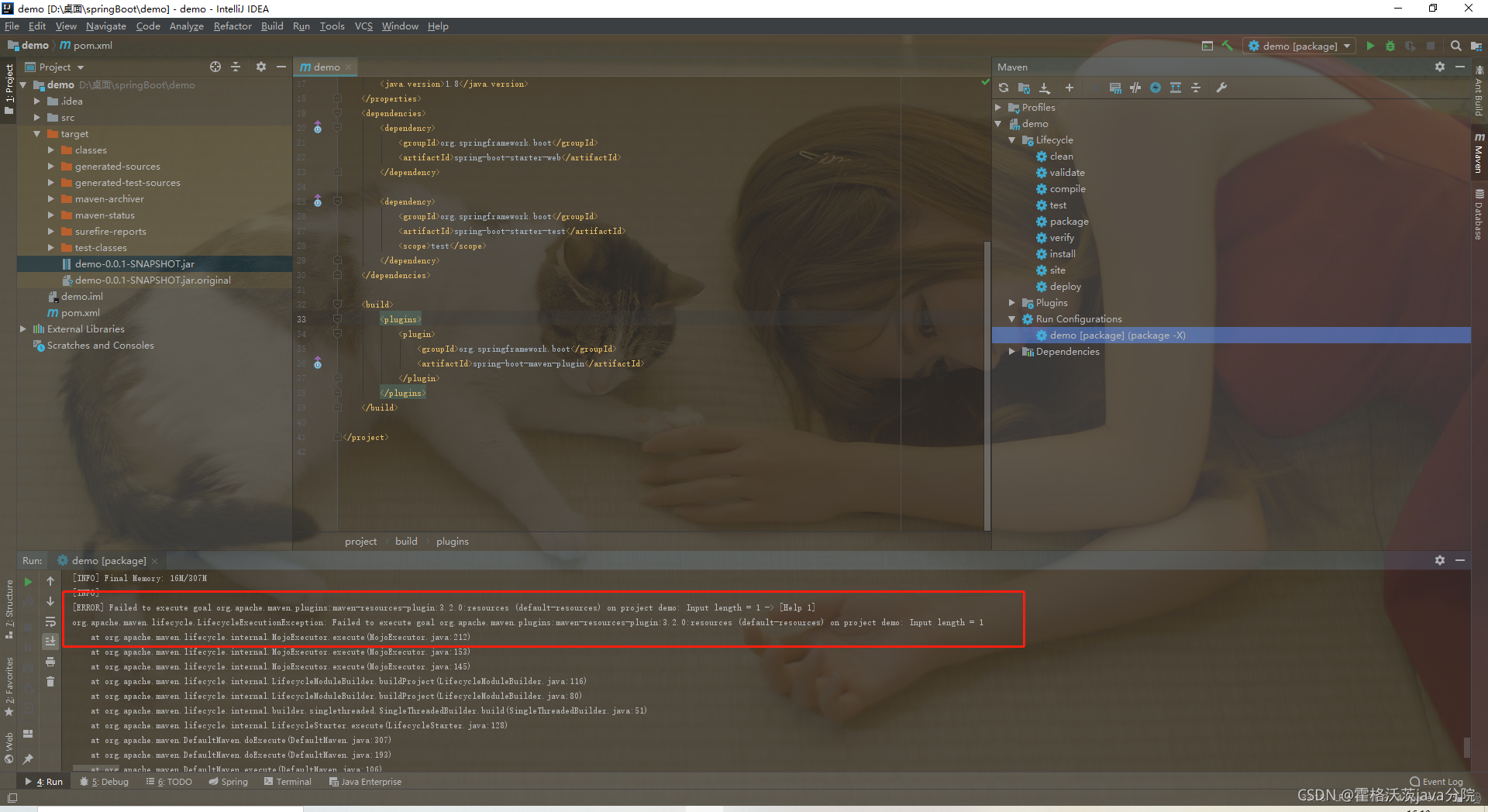
Task: Switch to the Terminal tool tab
Action: pyautogui.click(x=288, y=782)
